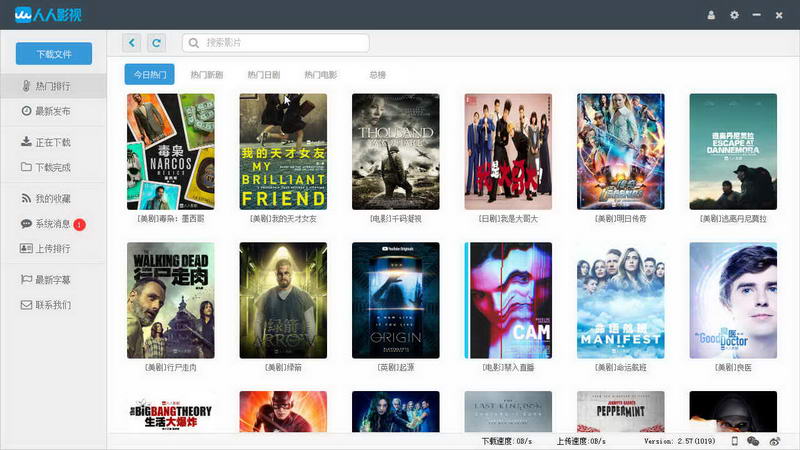Viewport: 800px width, 450px height.
Task: Open the Good Doctor poster
Action: tap(733, 301)
